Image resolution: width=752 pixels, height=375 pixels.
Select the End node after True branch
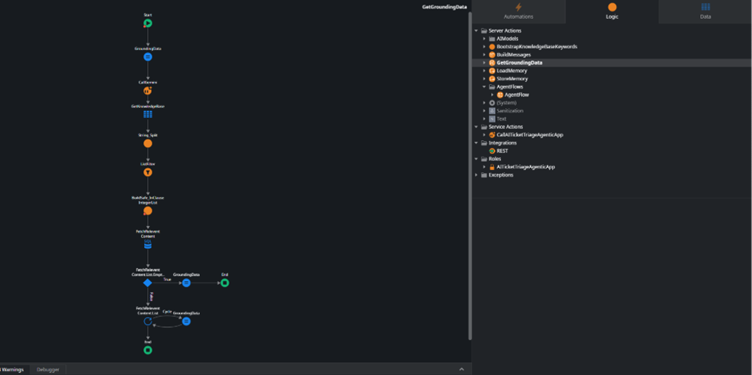224,283
